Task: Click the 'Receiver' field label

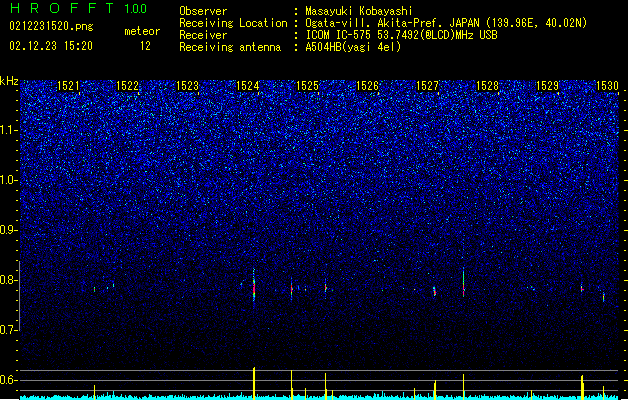Action: [x=203, y=35]
